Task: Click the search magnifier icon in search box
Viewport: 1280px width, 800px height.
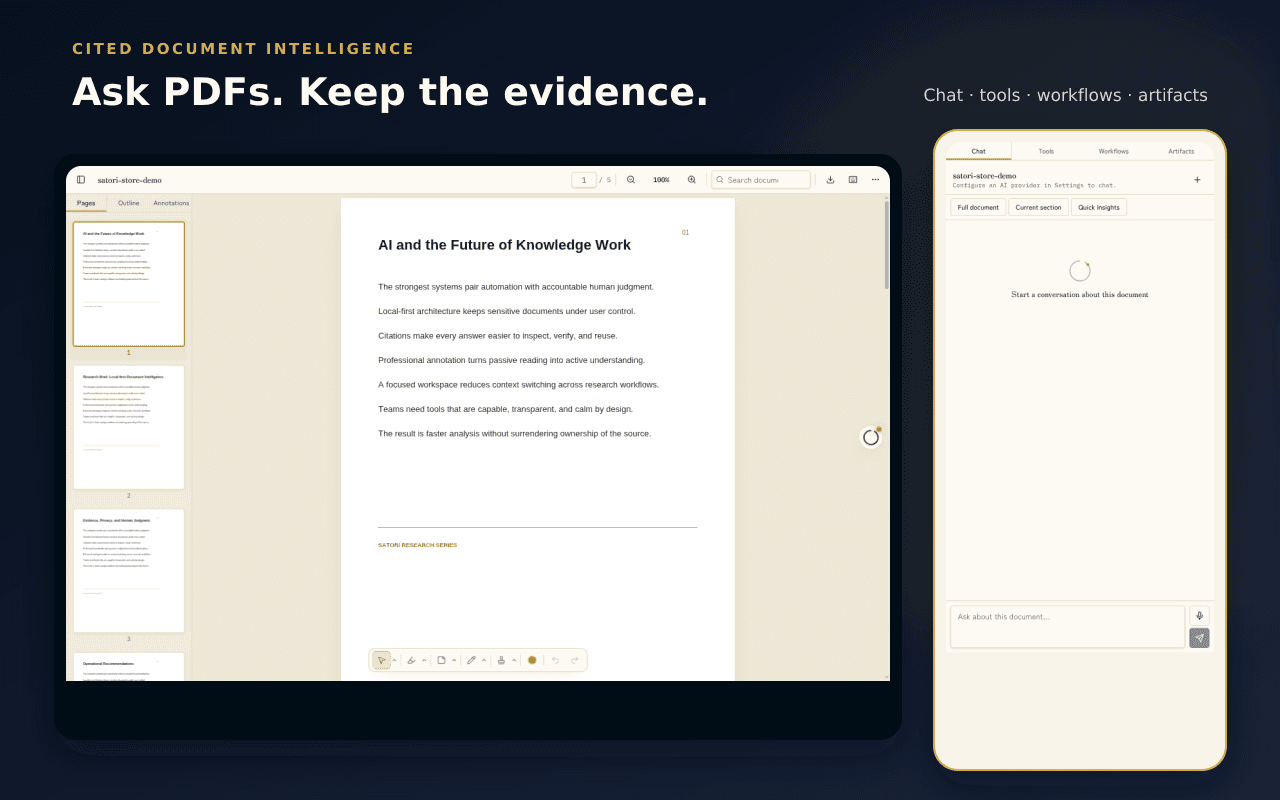Action: [720, 180]
